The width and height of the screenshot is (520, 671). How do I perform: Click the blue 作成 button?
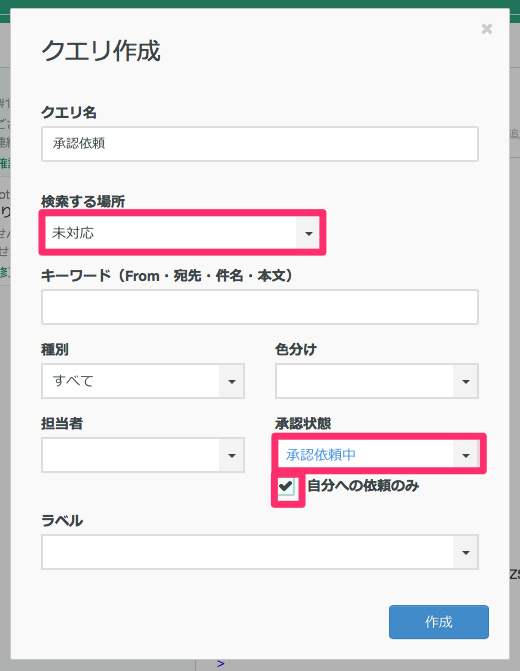[x=439, y=622]
